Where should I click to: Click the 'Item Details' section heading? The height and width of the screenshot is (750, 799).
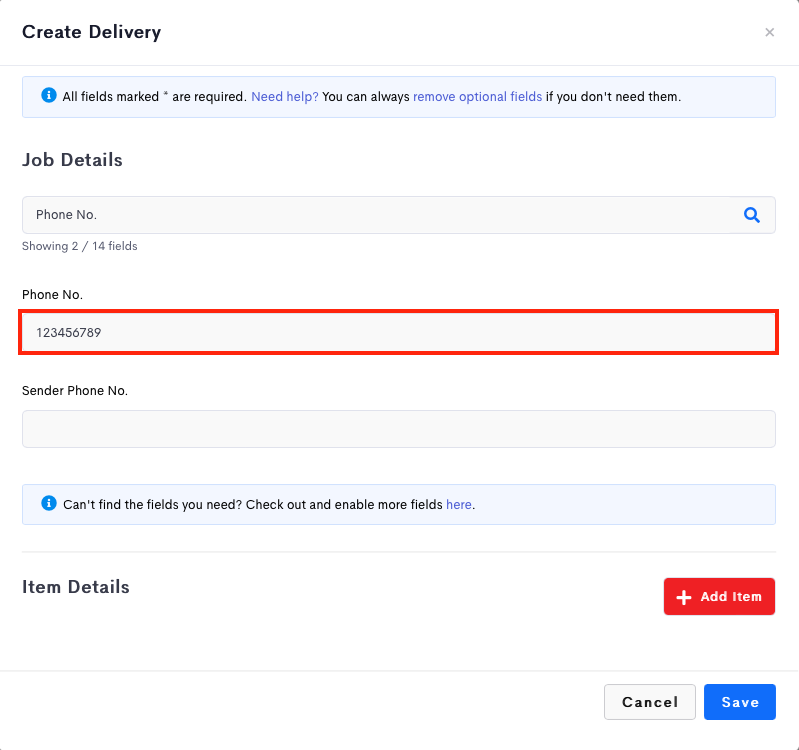(75, 587)
